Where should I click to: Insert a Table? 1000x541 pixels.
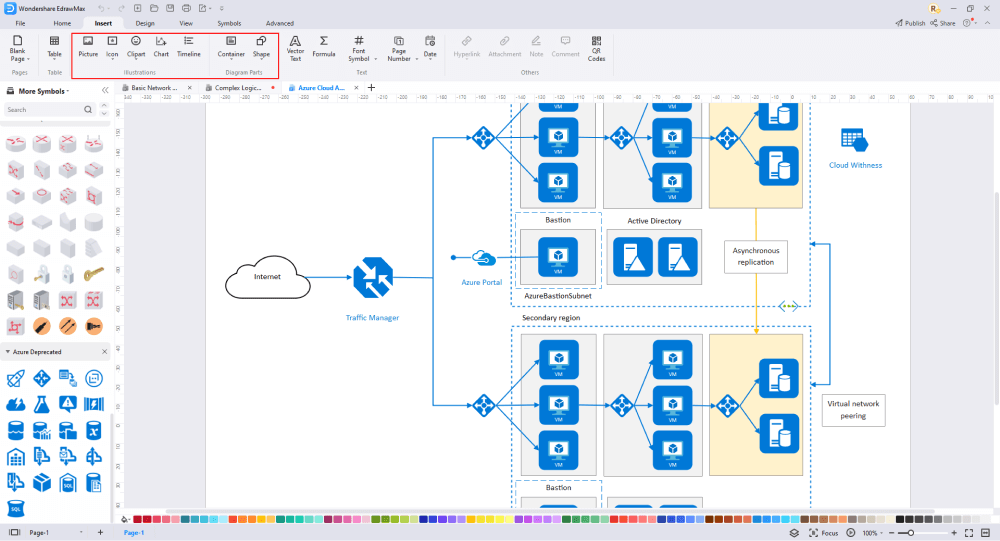(55, 47)
